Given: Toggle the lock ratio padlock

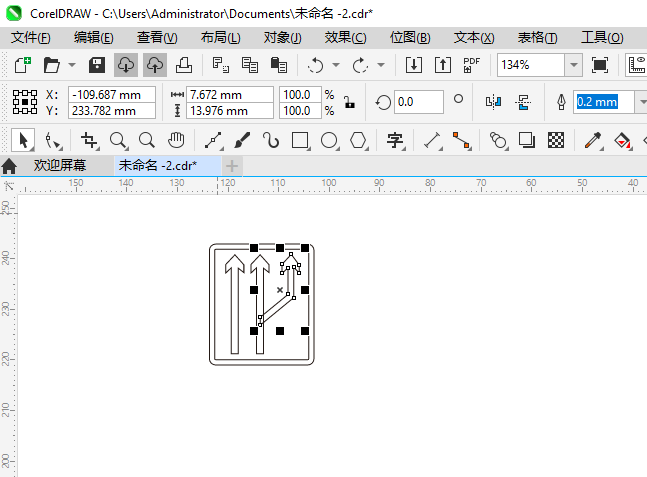Looking at the screenshot, I should click(x=348, y=102).
